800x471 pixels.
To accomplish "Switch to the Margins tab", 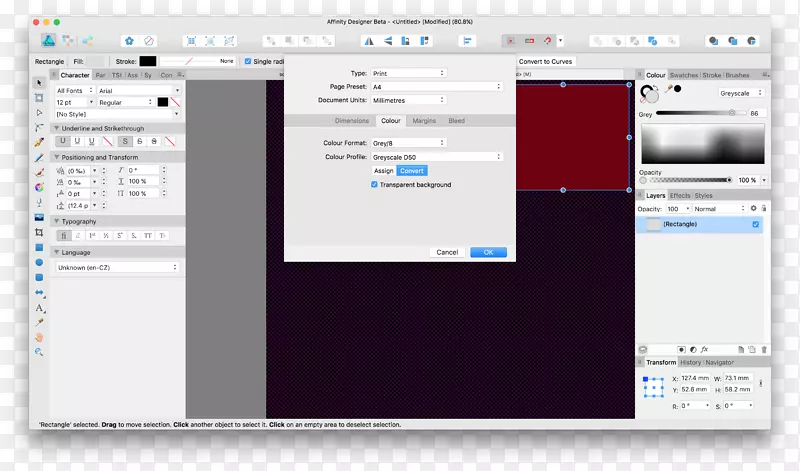I will coord(424,121).
